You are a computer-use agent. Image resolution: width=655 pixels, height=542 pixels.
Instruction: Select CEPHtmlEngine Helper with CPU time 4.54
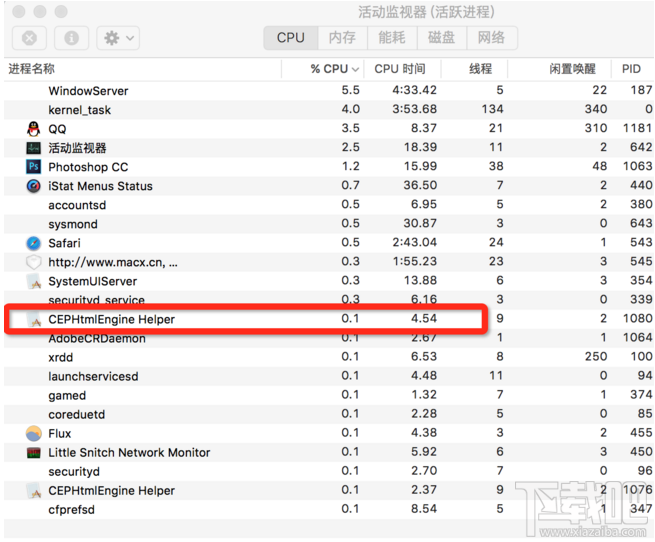point(328,319)
